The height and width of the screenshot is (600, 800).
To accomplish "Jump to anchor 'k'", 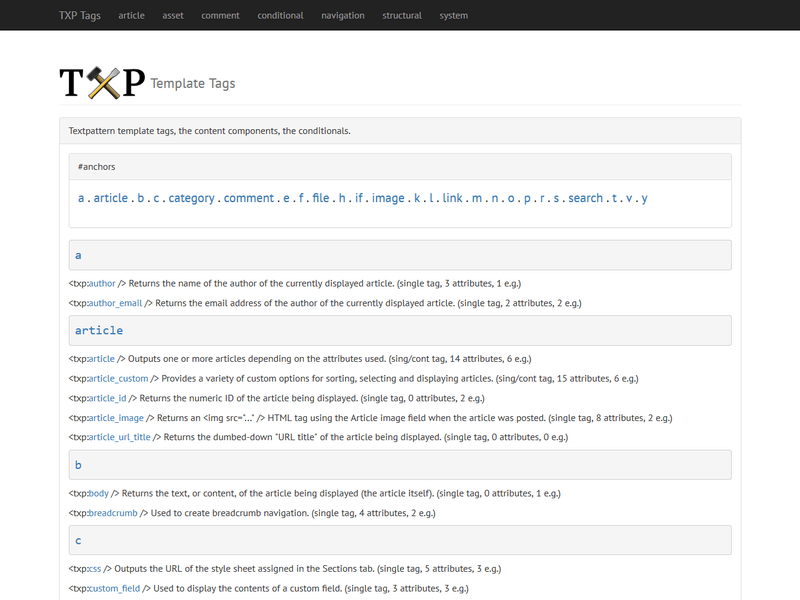I will pyautogui.click(x=417, y=198).
